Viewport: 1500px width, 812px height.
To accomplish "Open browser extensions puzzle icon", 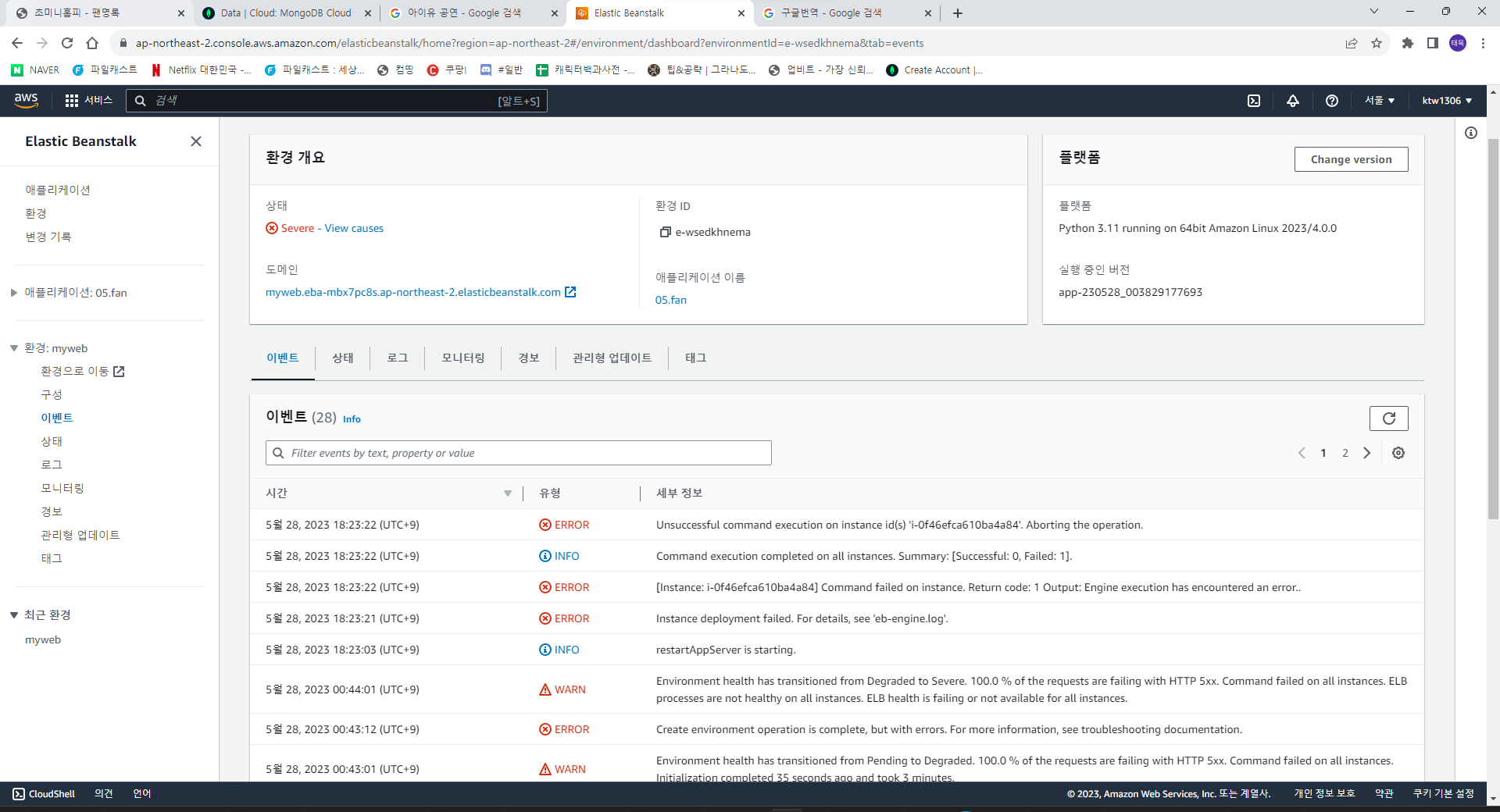I will pyautogui.click(x=1408, y=43).
